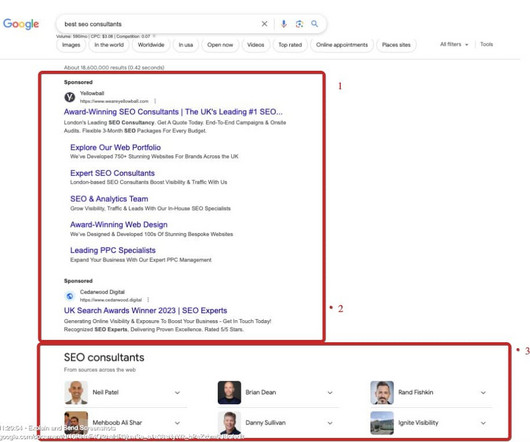Click the Ignite Visibility name
The image size is (530, 442).
(418, 423)
